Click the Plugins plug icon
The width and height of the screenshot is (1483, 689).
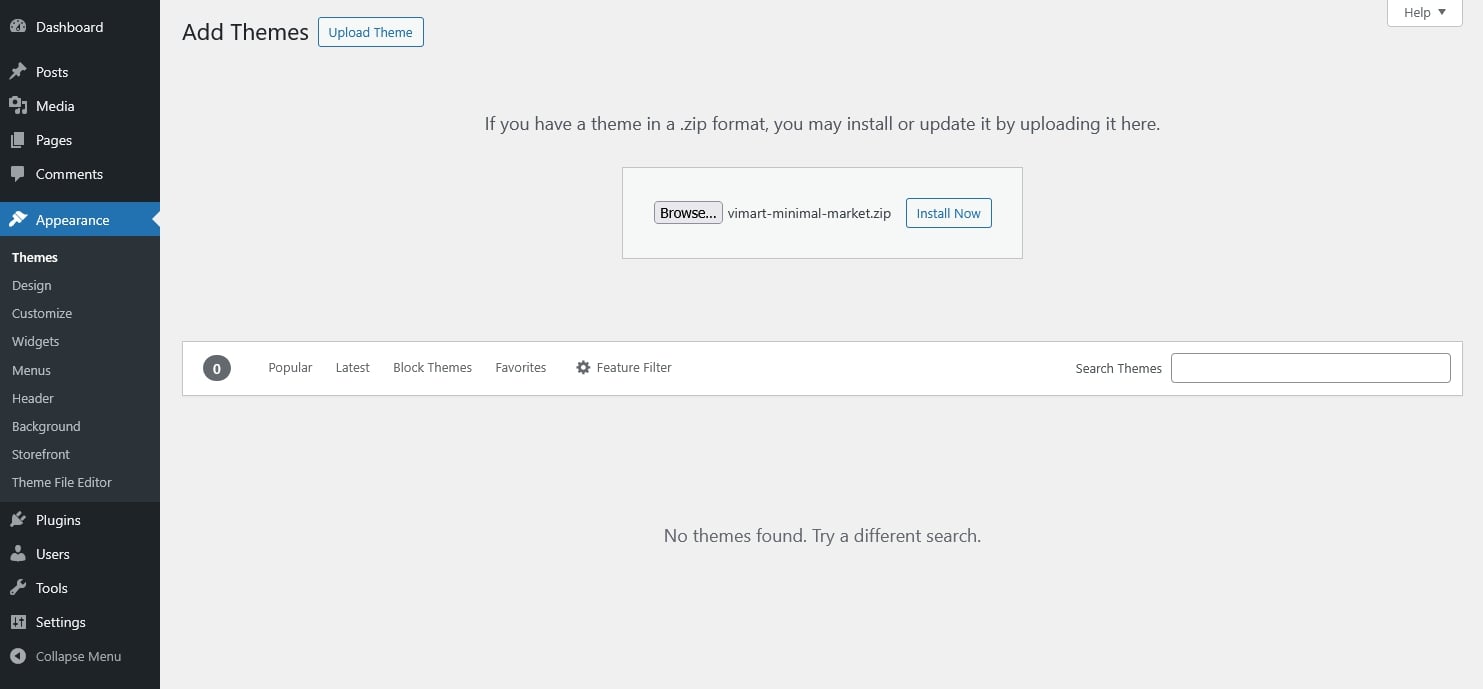(18, 520)
